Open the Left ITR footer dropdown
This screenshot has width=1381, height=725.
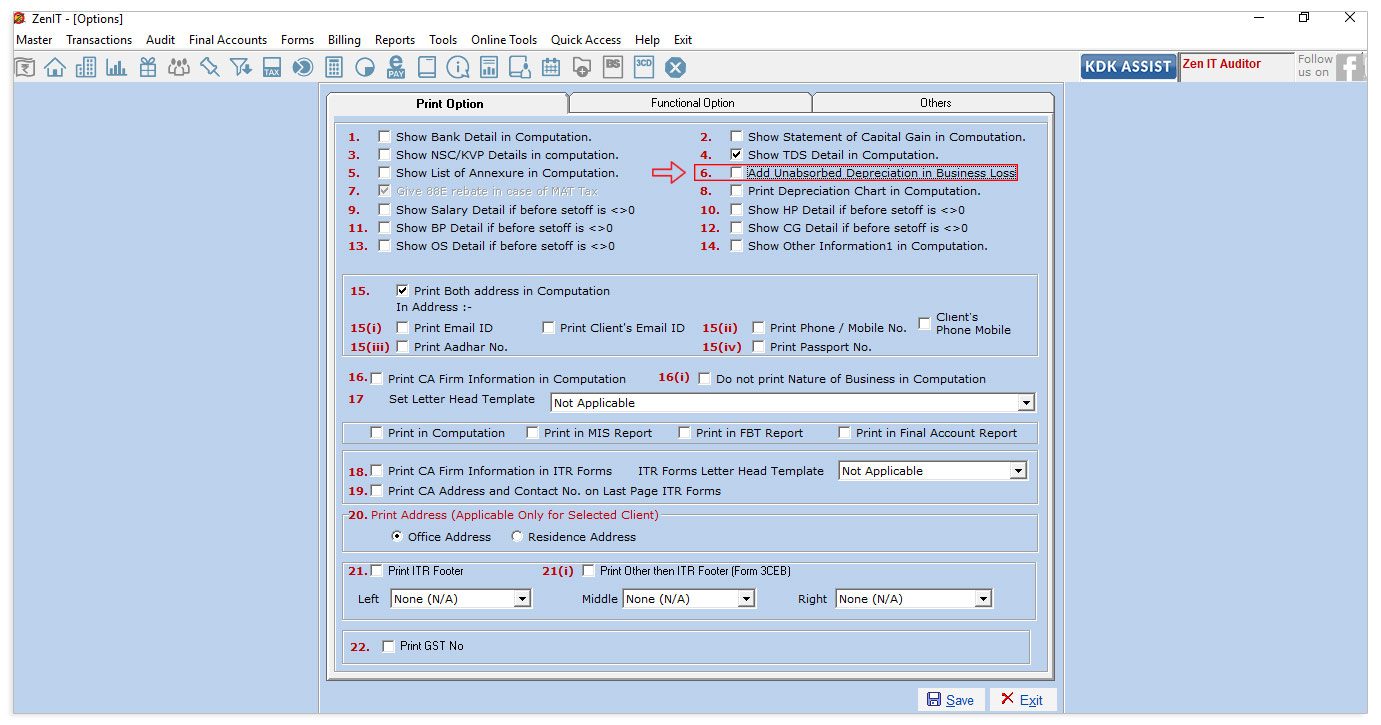(x=521, y=599)
